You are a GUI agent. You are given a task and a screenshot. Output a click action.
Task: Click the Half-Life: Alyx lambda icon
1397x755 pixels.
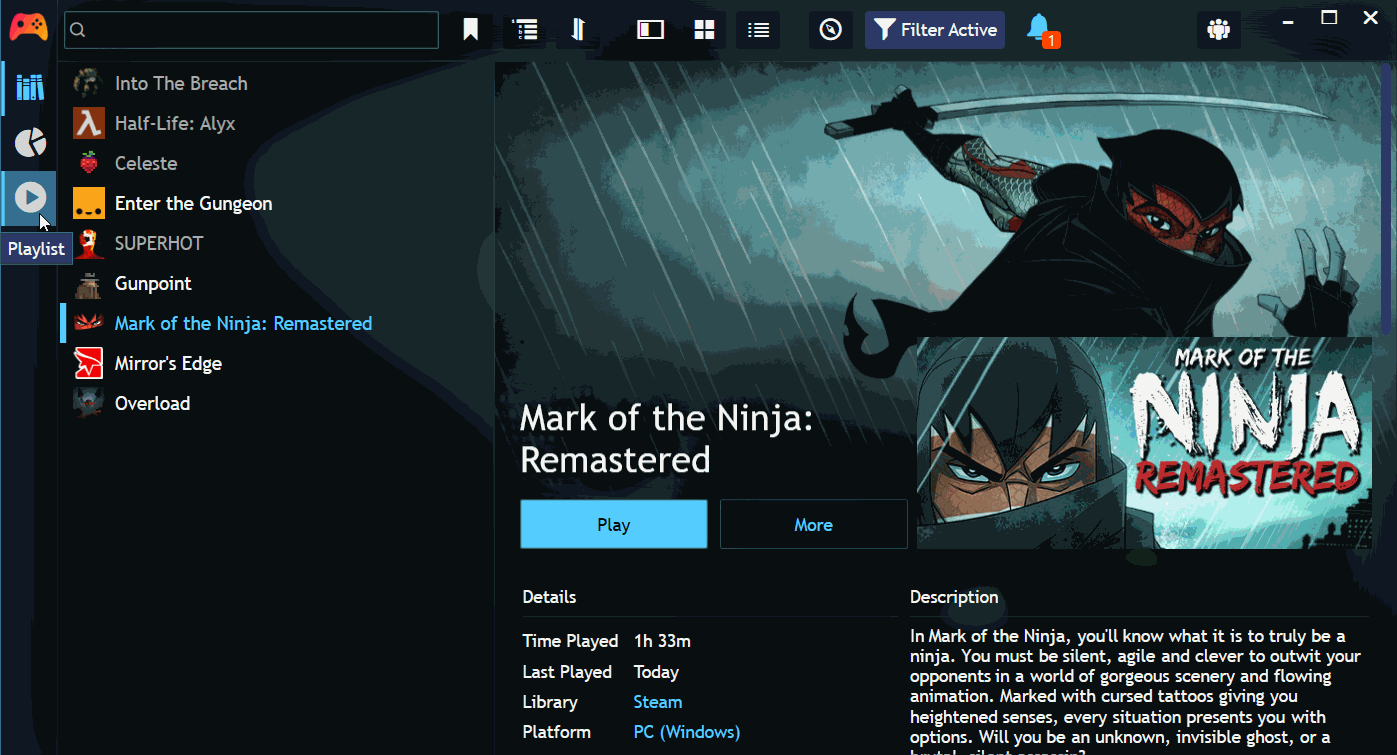pyautogui.click(x=89, y=124)
